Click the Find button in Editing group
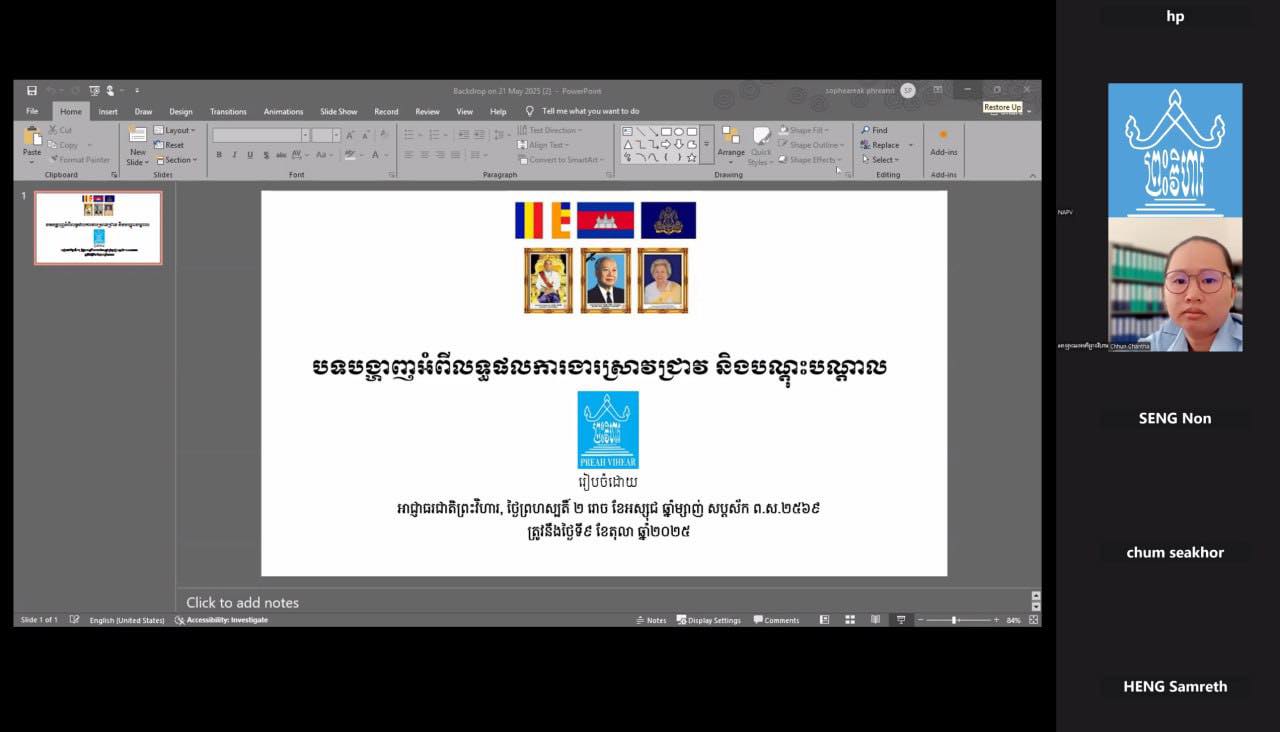 [874, 130]
